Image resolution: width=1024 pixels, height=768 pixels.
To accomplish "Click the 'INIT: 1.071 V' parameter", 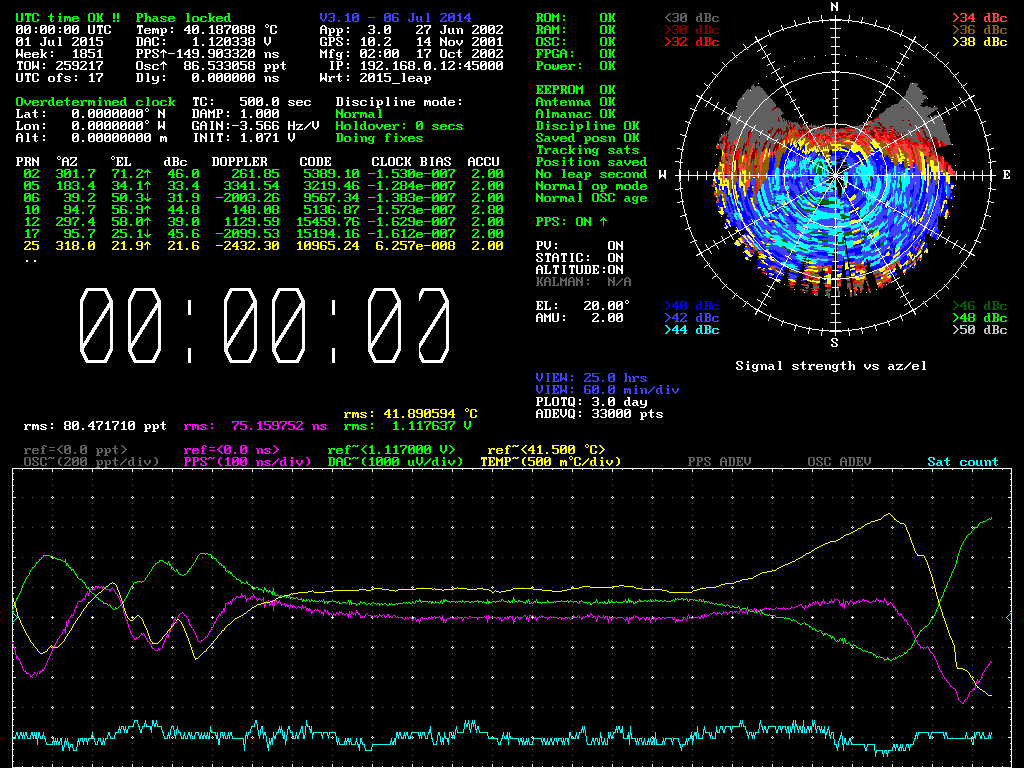I will coord(243,138).
